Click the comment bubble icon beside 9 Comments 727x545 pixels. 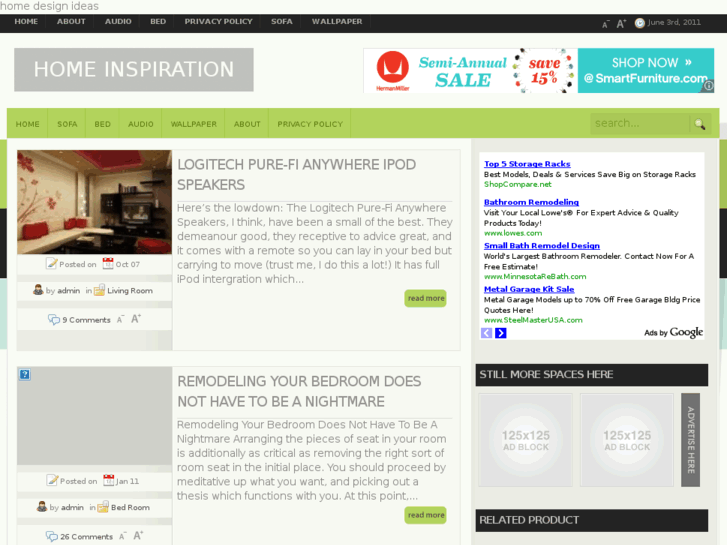click(x=54, y=319)
